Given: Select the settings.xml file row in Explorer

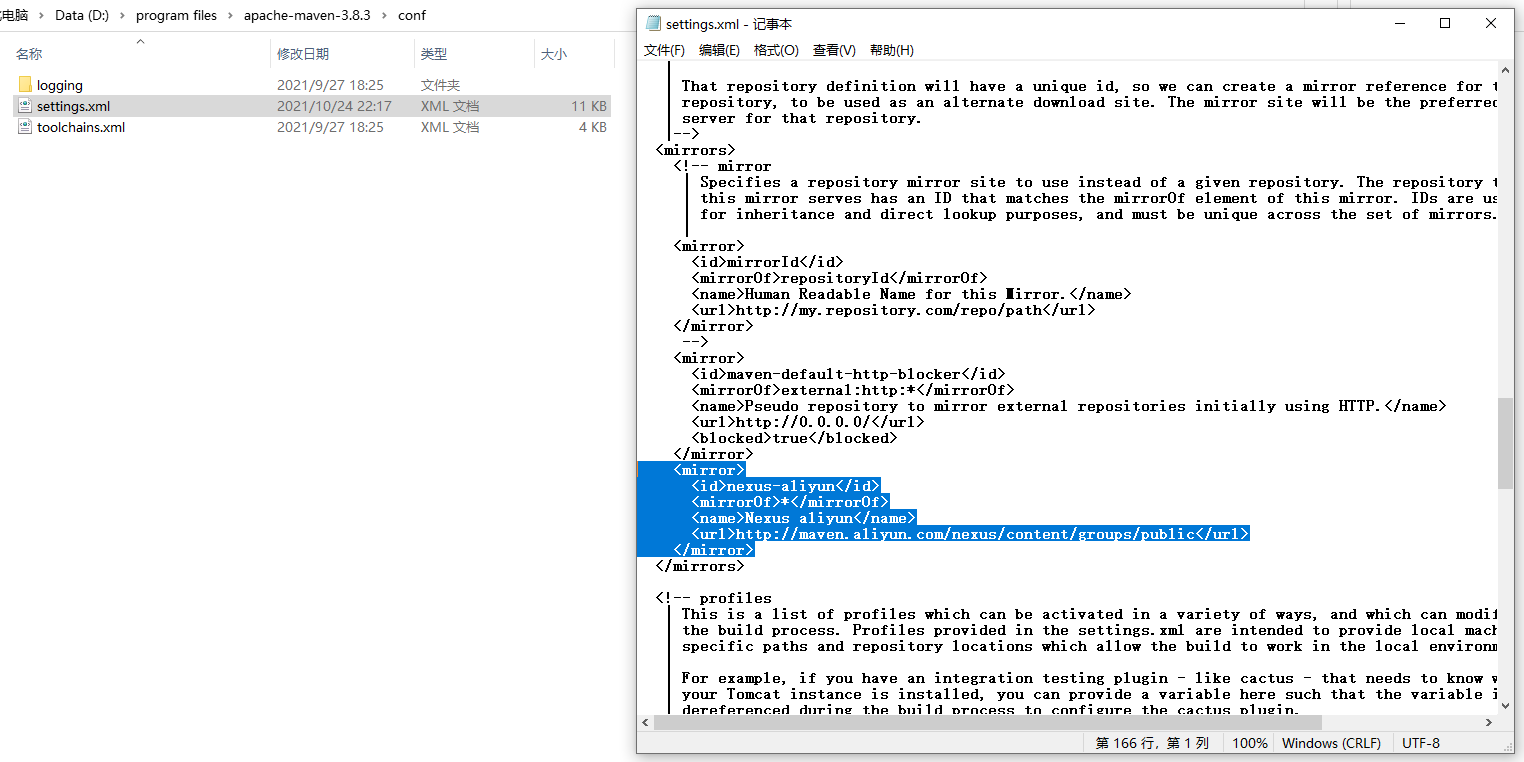Looking at the screenshot, I should 312,106.
